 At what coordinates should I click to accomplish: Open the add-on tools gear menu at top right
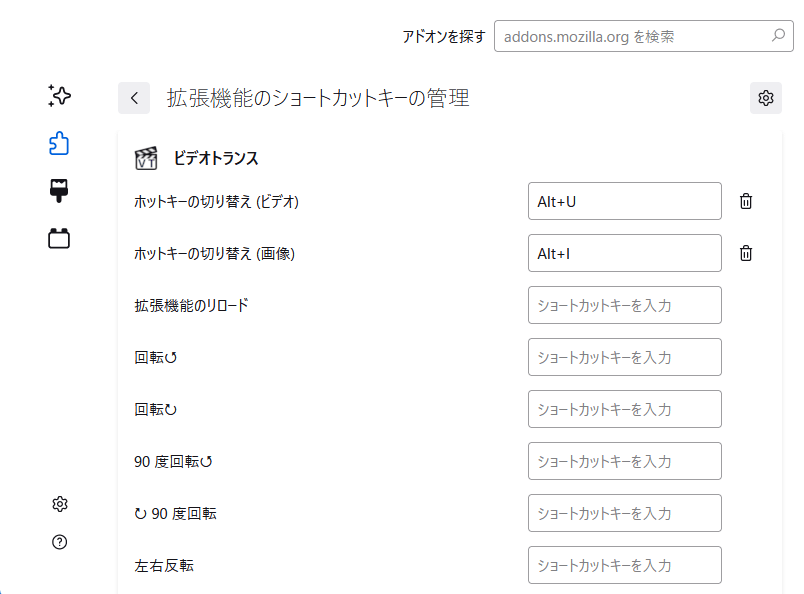click(x=766, y=98)
